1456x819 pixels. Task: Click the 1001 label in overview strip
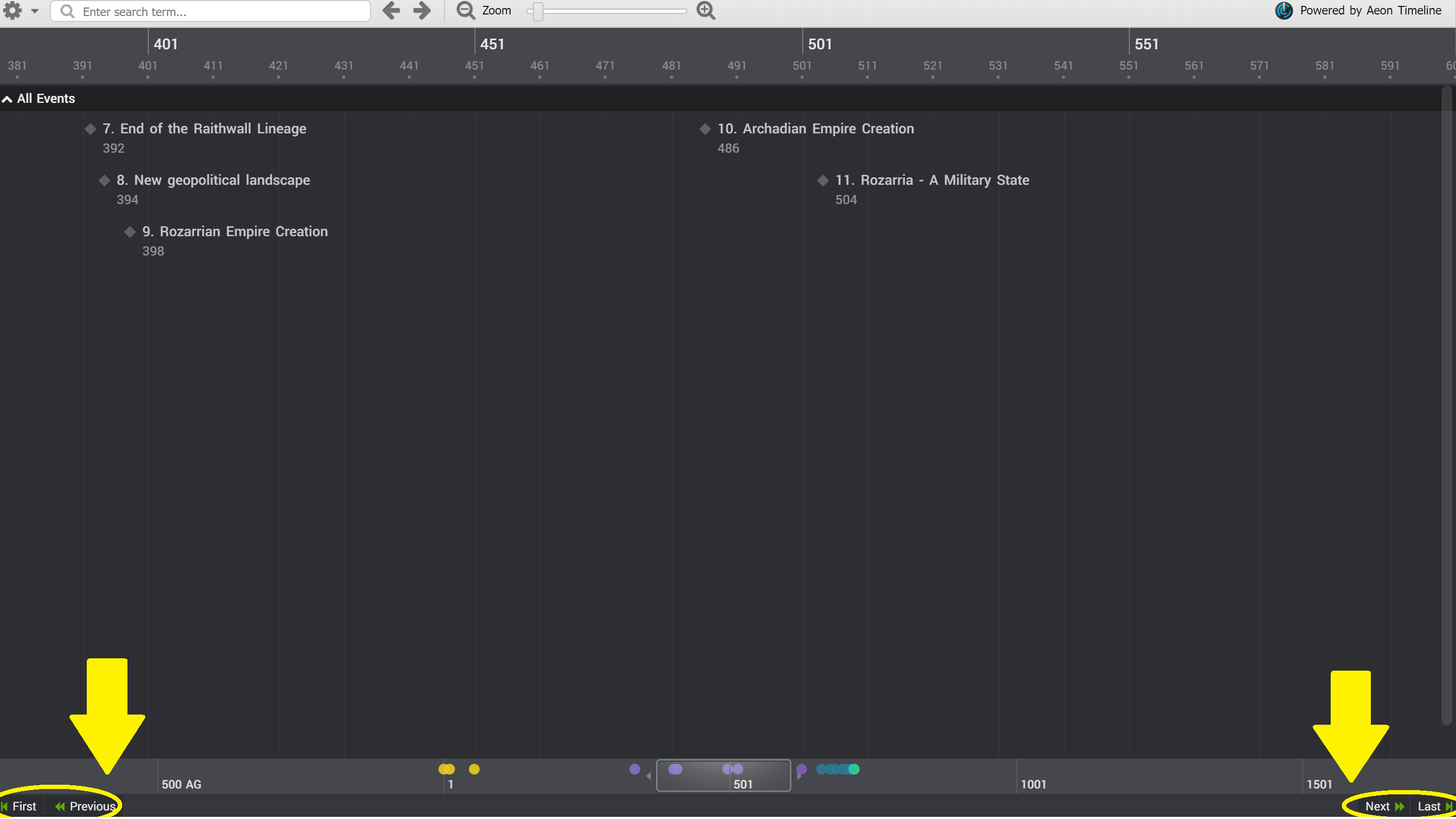click(1033, 785)
